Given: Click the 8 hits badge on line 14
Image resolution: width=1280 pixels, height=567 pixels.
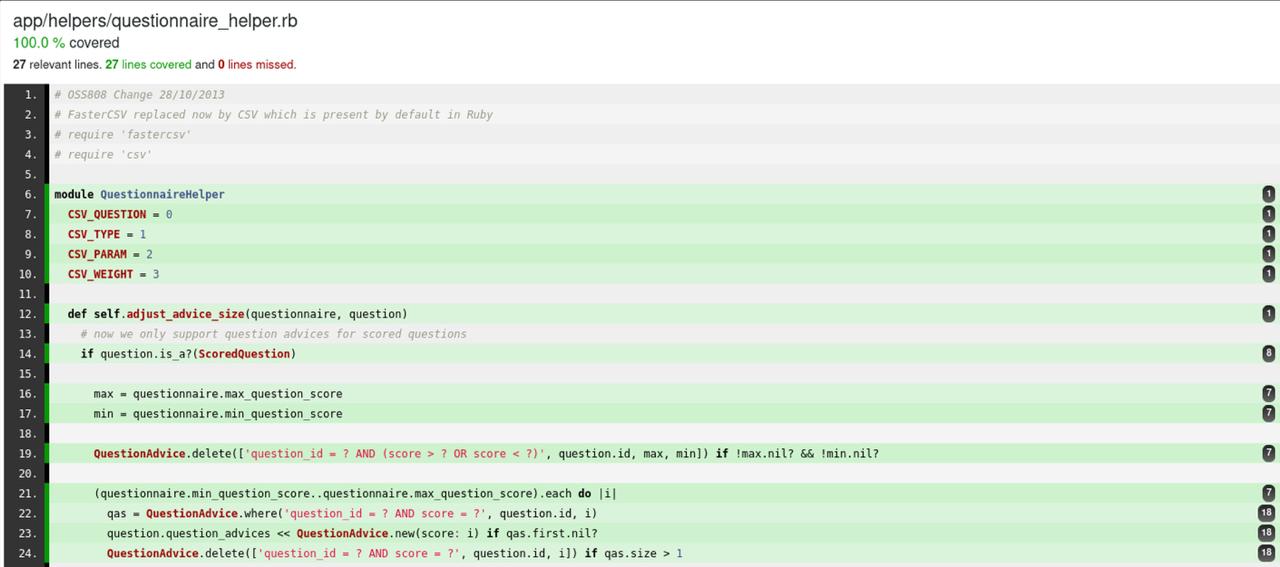Looking at the screenshot, I should [x=1268, y=353].
